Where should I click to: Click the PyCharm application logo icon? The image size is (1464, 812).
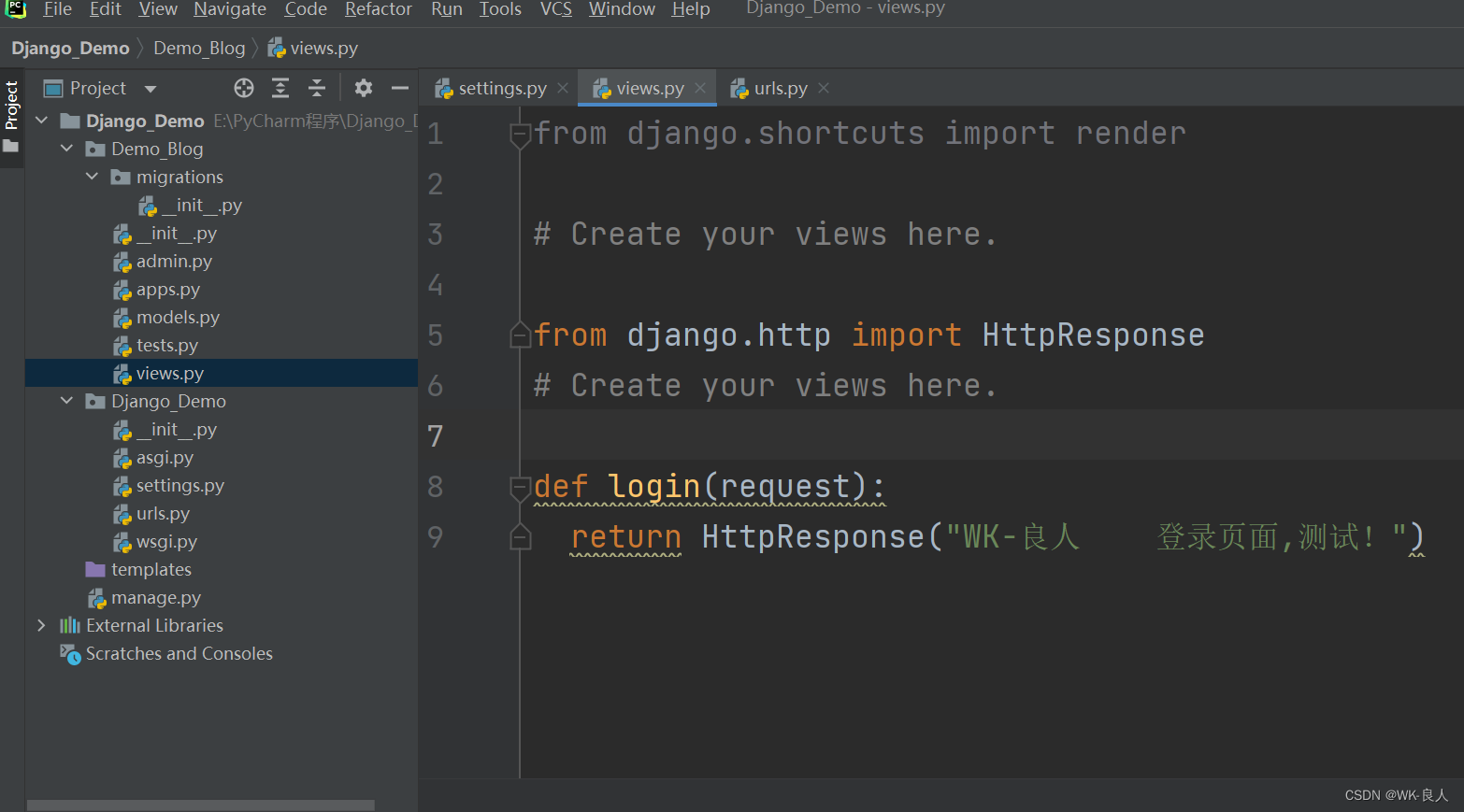pyautogui.click(x=16, y=9)
